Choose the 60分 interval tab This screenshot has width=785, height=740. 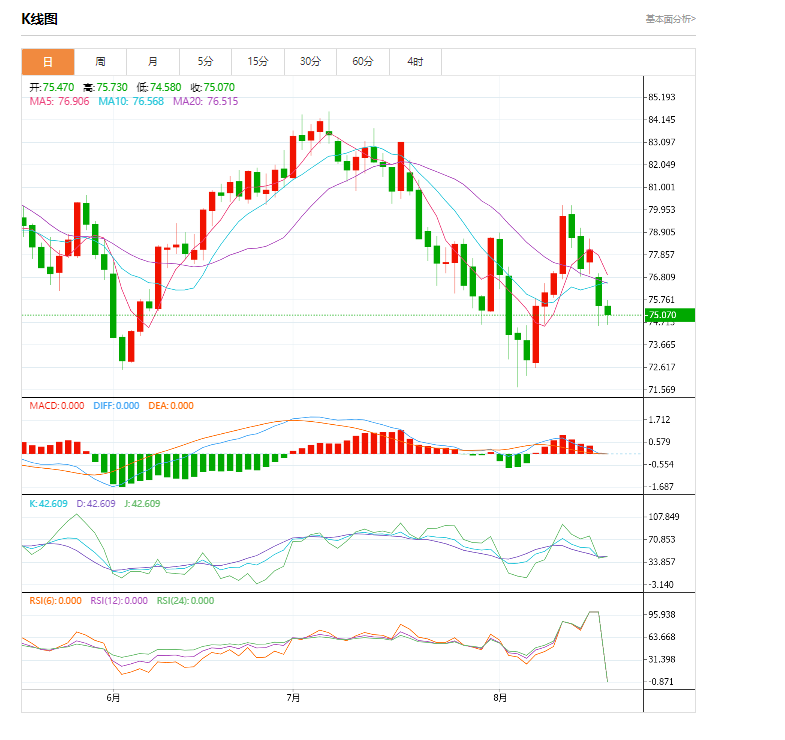362,62
